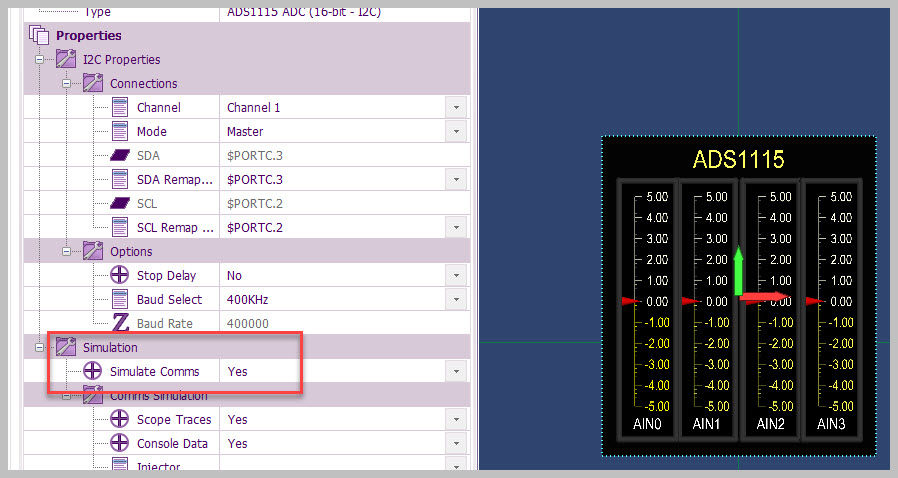Image resolution: width=898 pixels, height=478 pixels.
Task: Click the Options folder wrench icon
Action: [93, 251]
